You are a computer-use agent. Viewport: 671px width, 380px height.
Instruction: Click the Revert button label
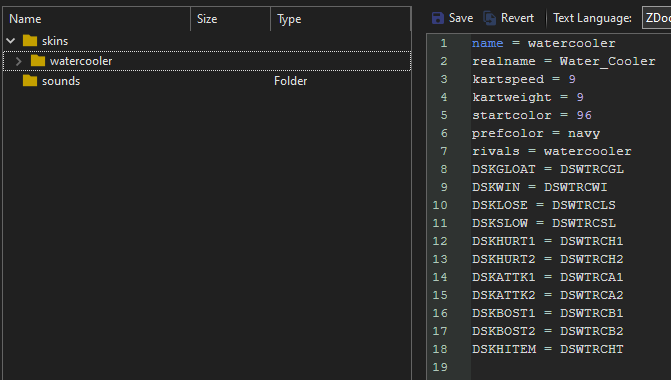pyautogui.click(x=517, y=18)
